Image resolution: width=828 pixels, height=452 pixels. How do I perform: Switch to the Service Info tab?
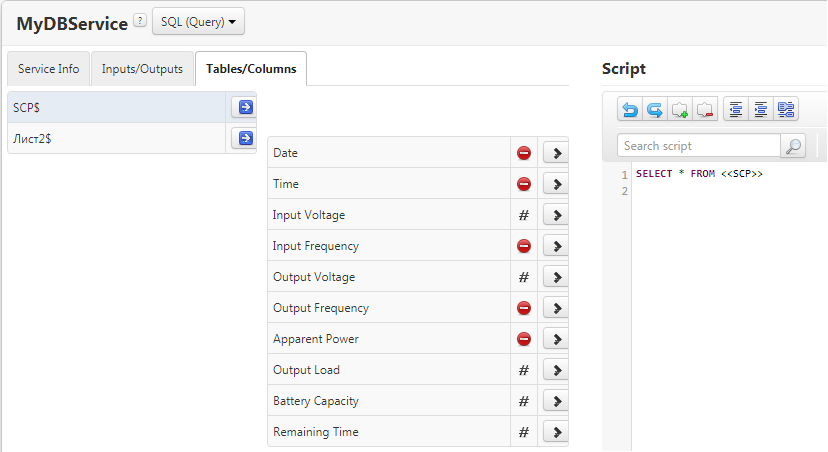48,69
